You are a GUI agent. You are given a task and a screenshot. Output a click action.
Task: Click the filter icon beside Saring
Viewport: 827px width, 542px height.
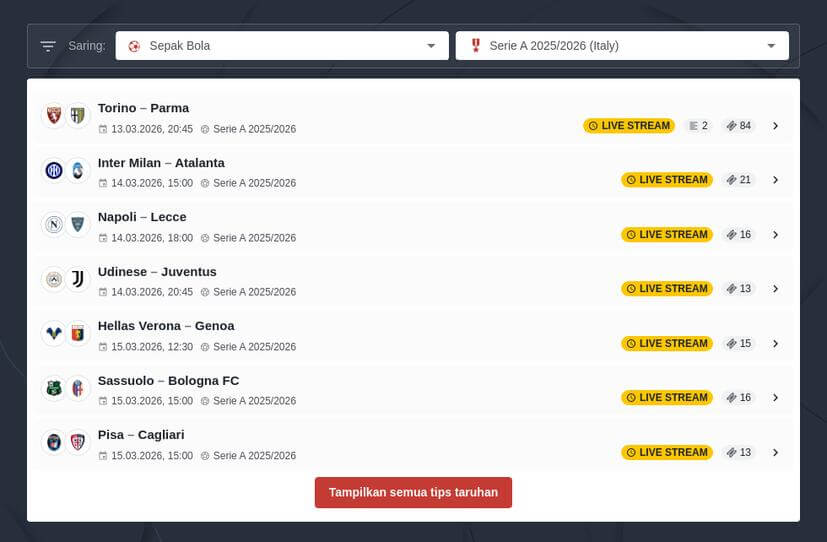48,46
